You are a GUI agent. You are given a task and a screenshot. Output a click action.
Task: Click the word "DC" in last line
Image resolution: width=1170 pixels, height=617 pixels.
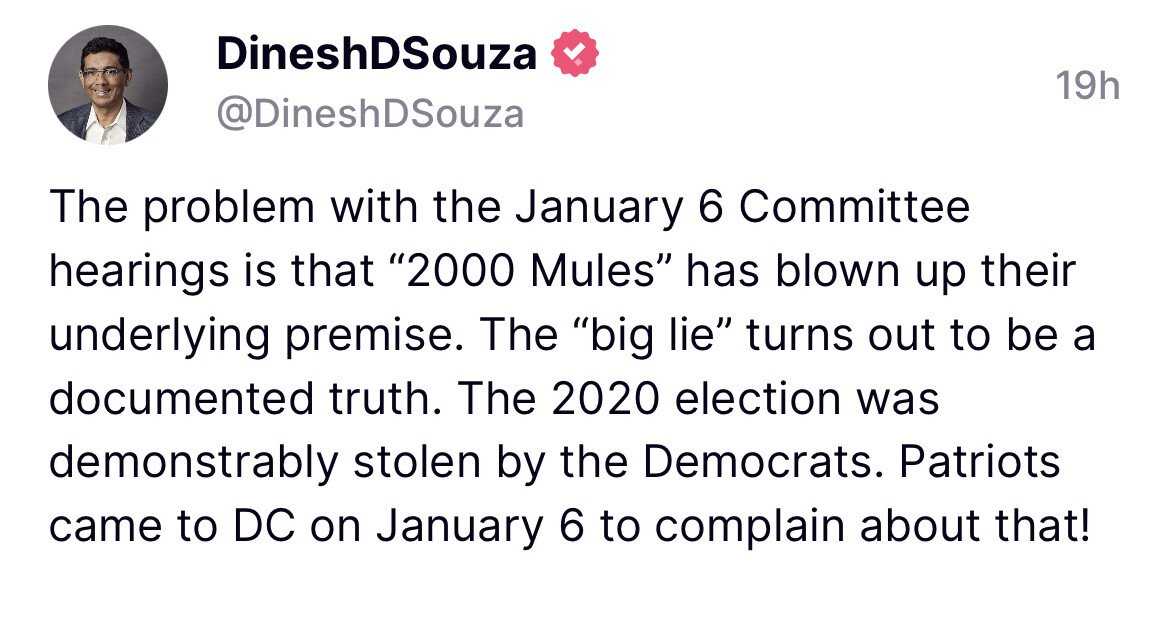click(x=265, y=527)
